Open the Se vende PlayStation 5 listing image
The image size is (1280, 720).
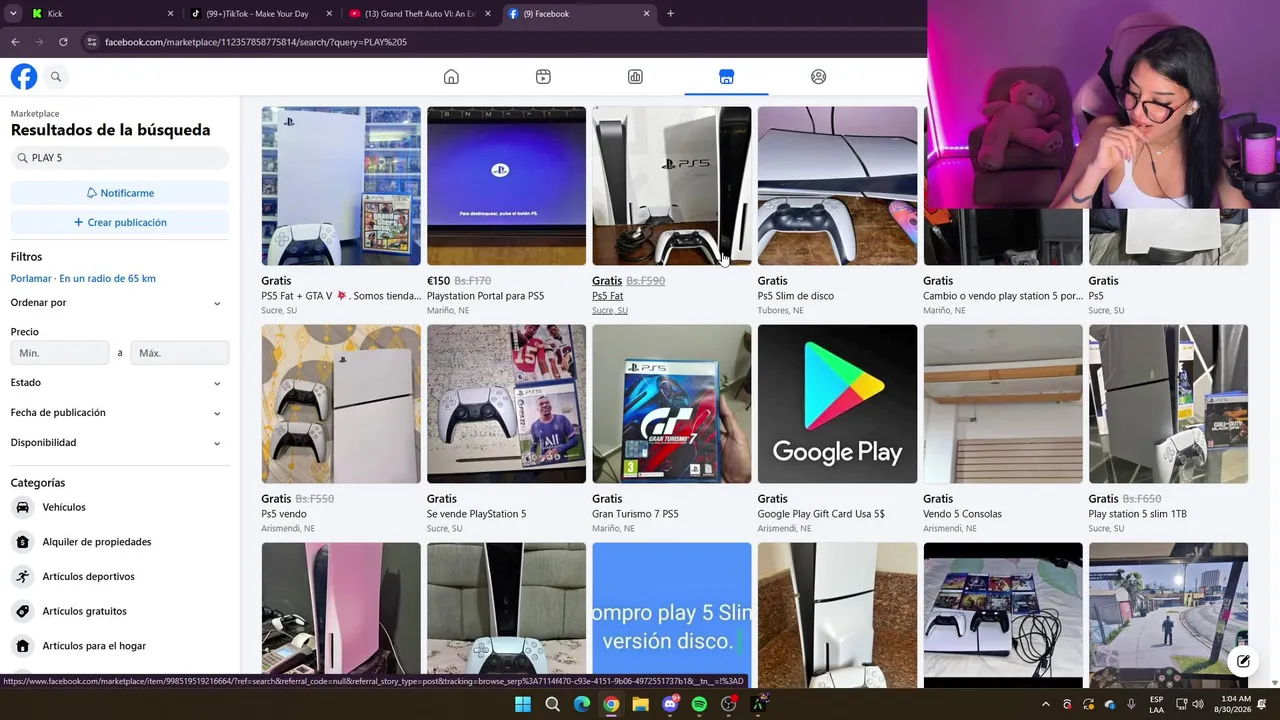click(506, 404)
